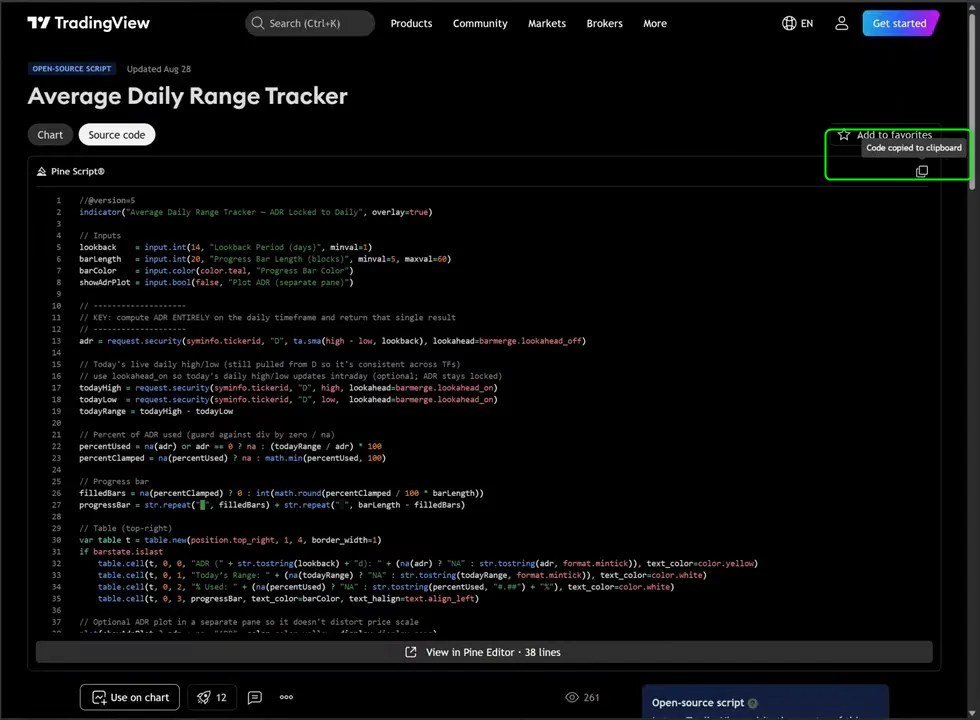Switch to the Chart tab
Screen dimensions: 980x720
(50, 134)
